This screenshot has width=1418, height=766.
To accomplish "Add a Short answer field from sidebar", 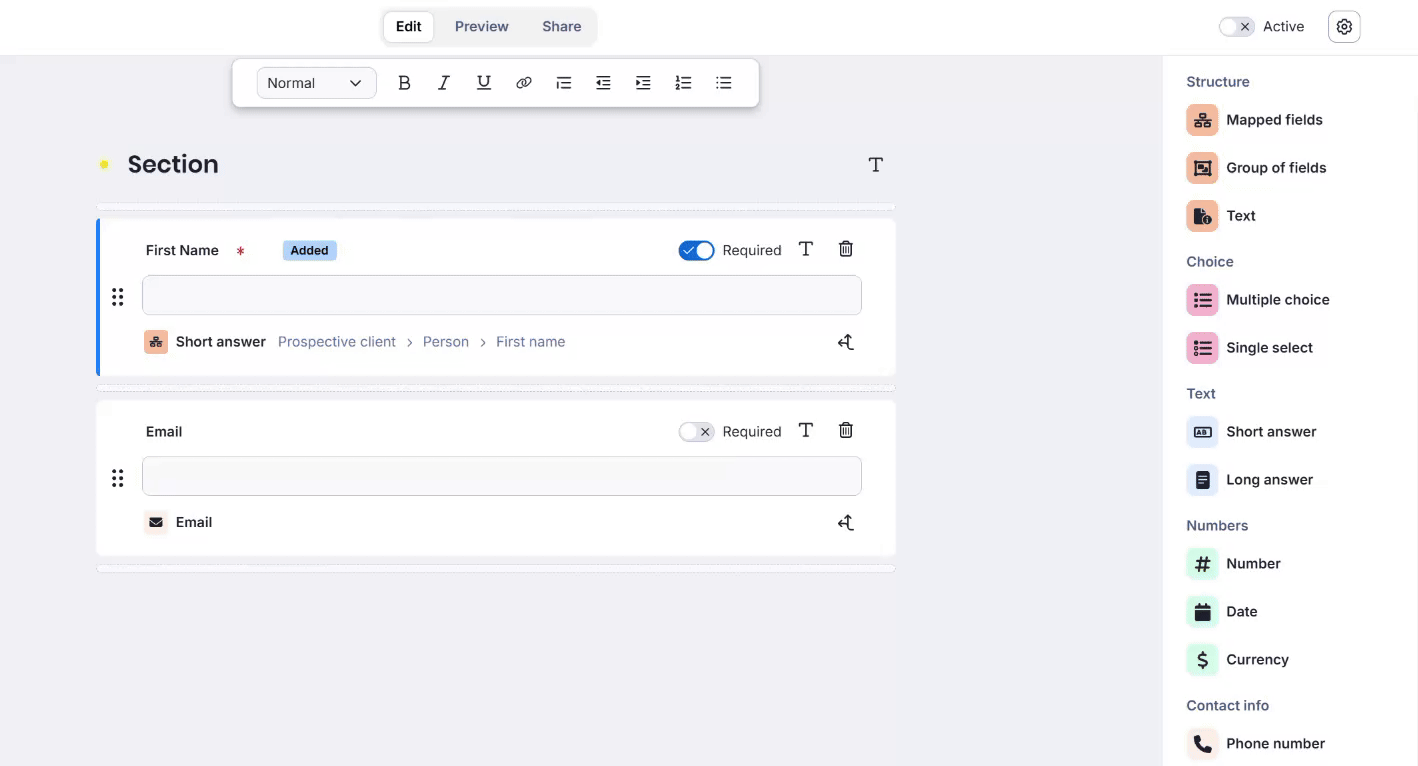I will pyautogui.click(x=1252, y=432).
